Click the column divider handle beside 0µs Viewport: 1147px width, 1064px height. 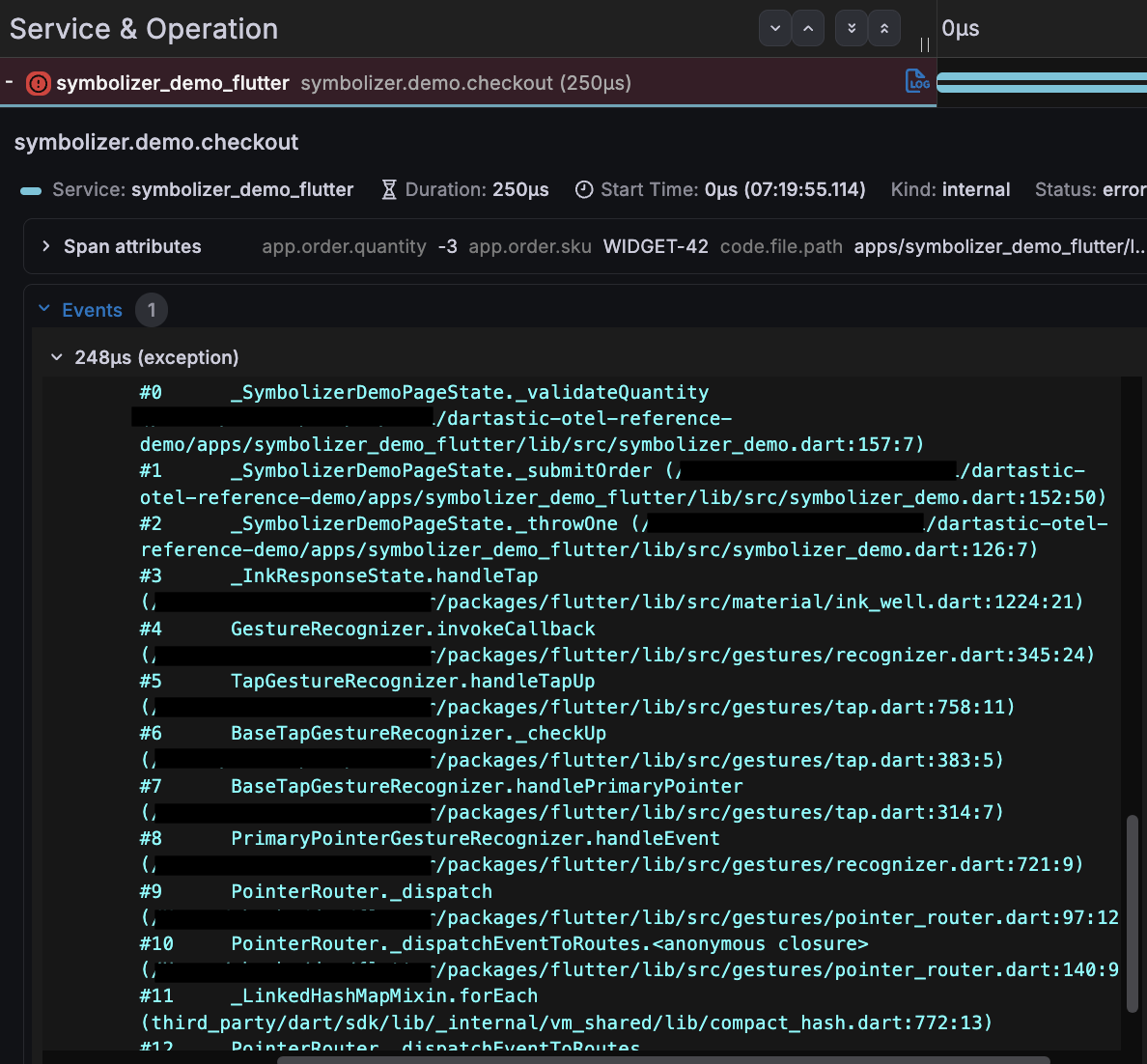pos(925,44)
